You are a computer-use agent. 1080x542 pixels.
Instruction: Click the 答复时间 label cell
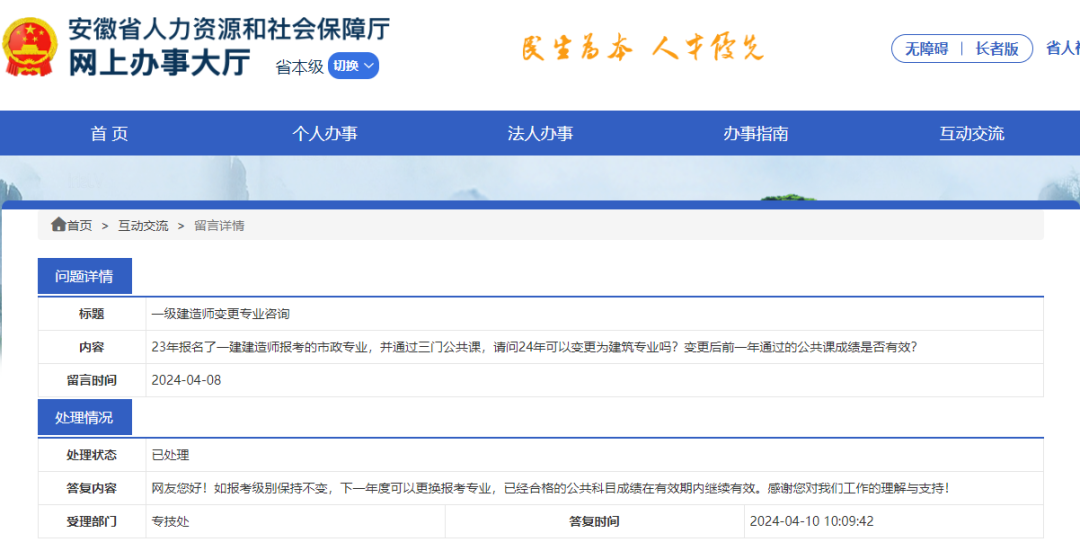(594, 522)
